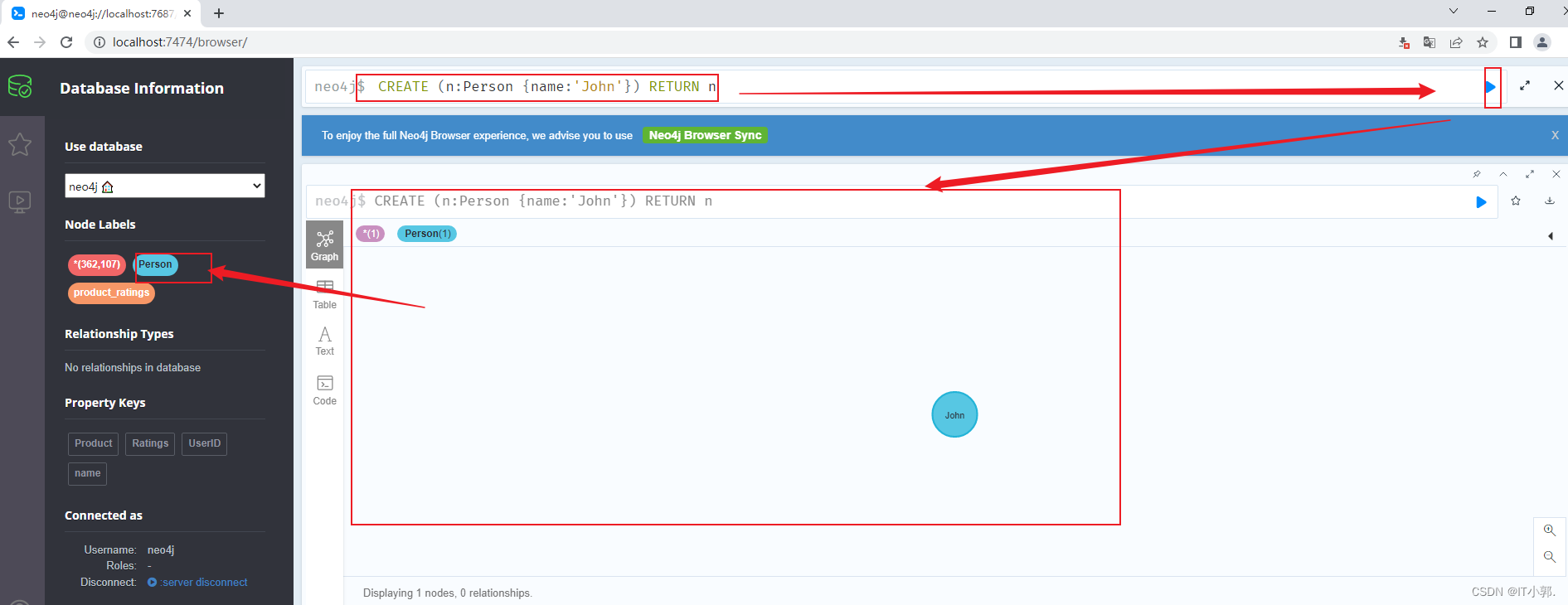Image resolution: width=1568 pixels, height=605 pixels.
Task: Maximize the result frame
Action: tap(1530, 174)
